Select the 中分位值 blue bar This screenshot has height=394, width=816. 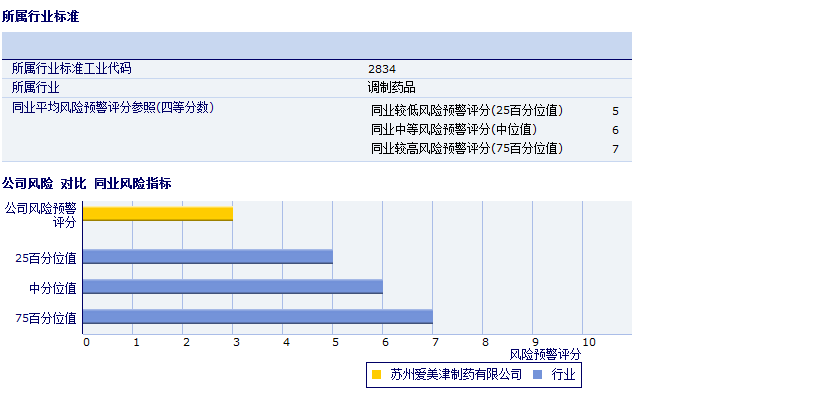click(233, 287)
